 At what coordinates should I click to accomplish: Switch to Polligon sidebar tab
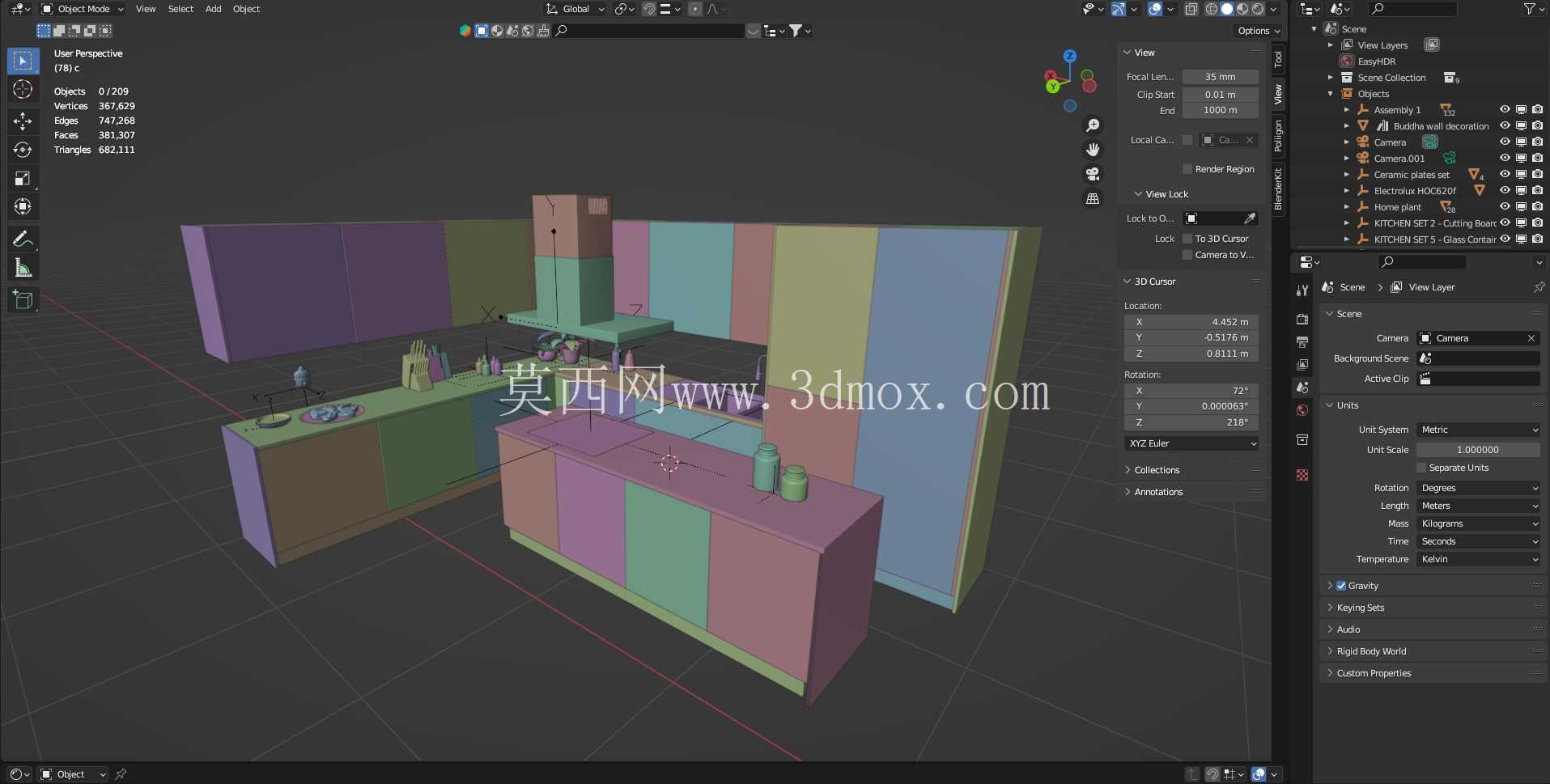[1278, 135]
